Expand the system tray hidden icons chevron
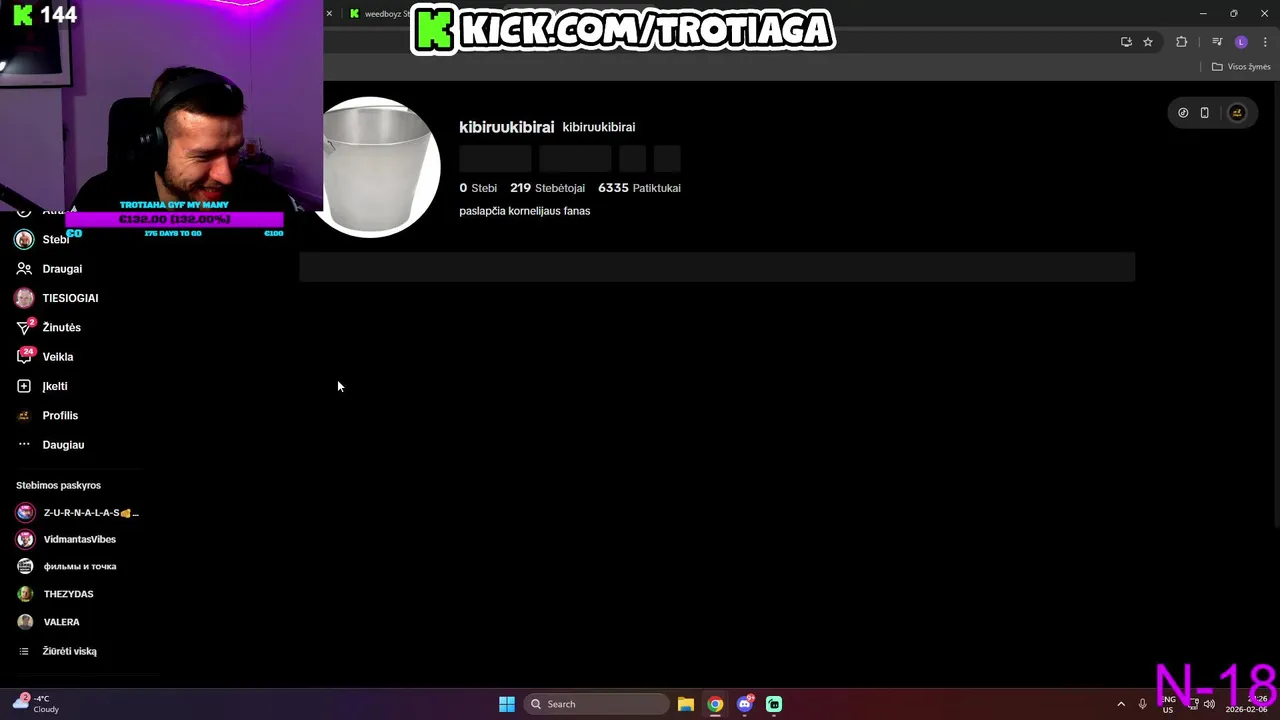The image size is (1280, 720). (x=1121, y=704)
